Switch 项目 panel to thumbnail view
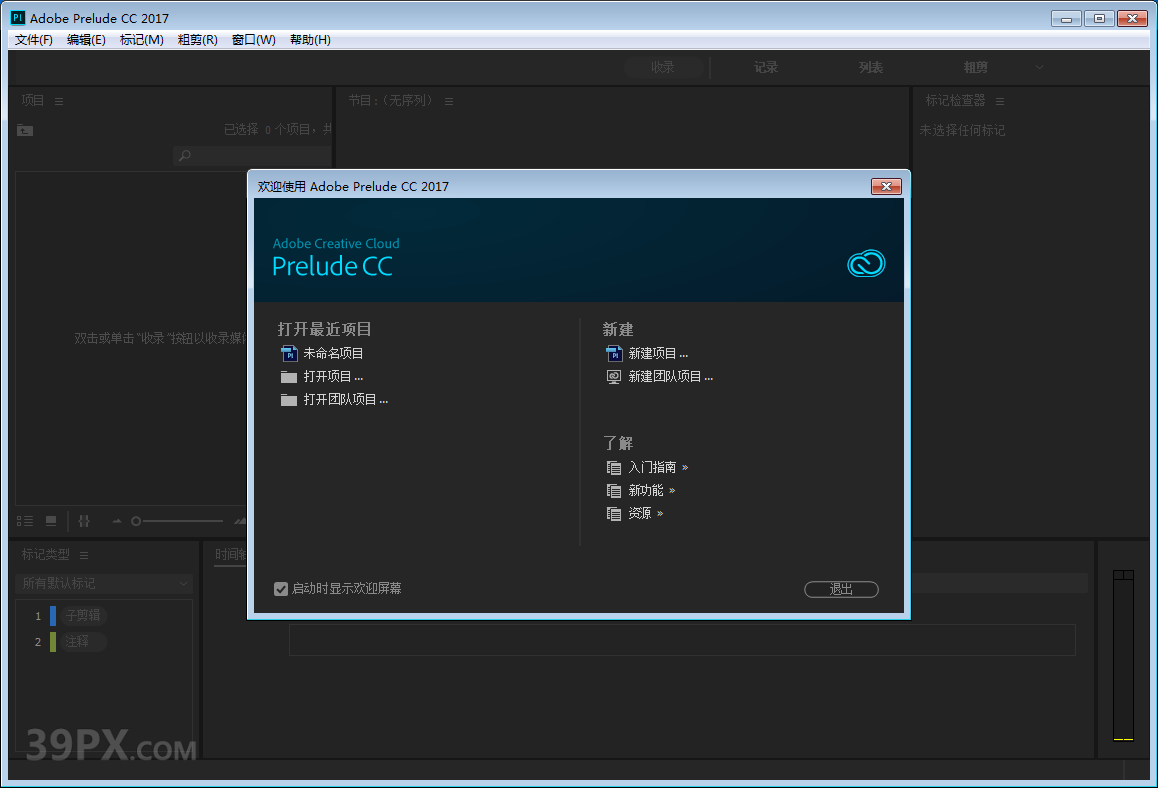1158x788 pixels. click(51, 521)
